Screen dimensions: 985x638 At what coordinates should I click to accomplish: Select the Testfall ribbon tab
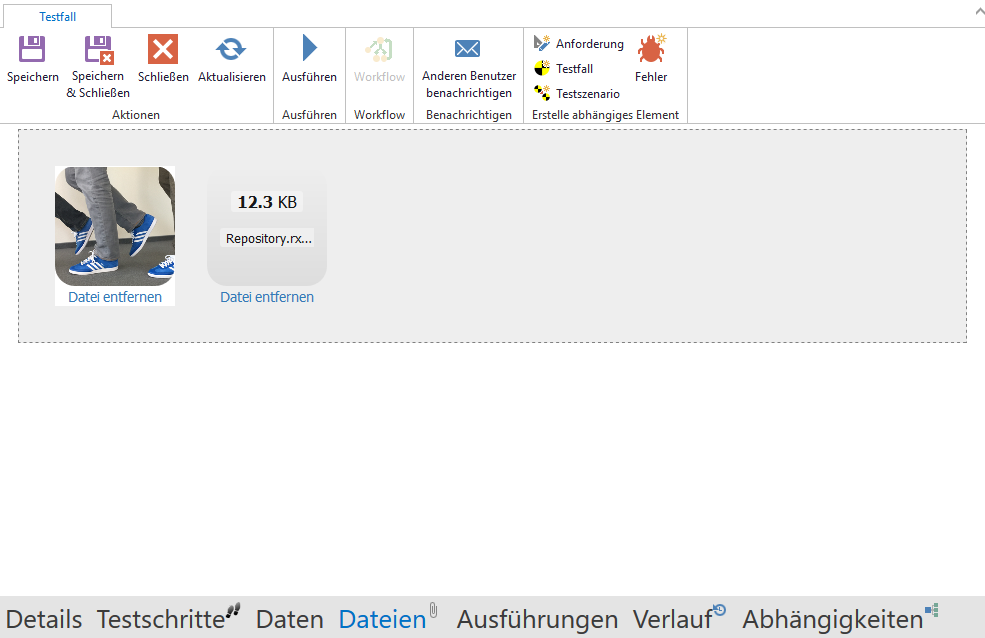pyautogui.click(x=57, y=17)
